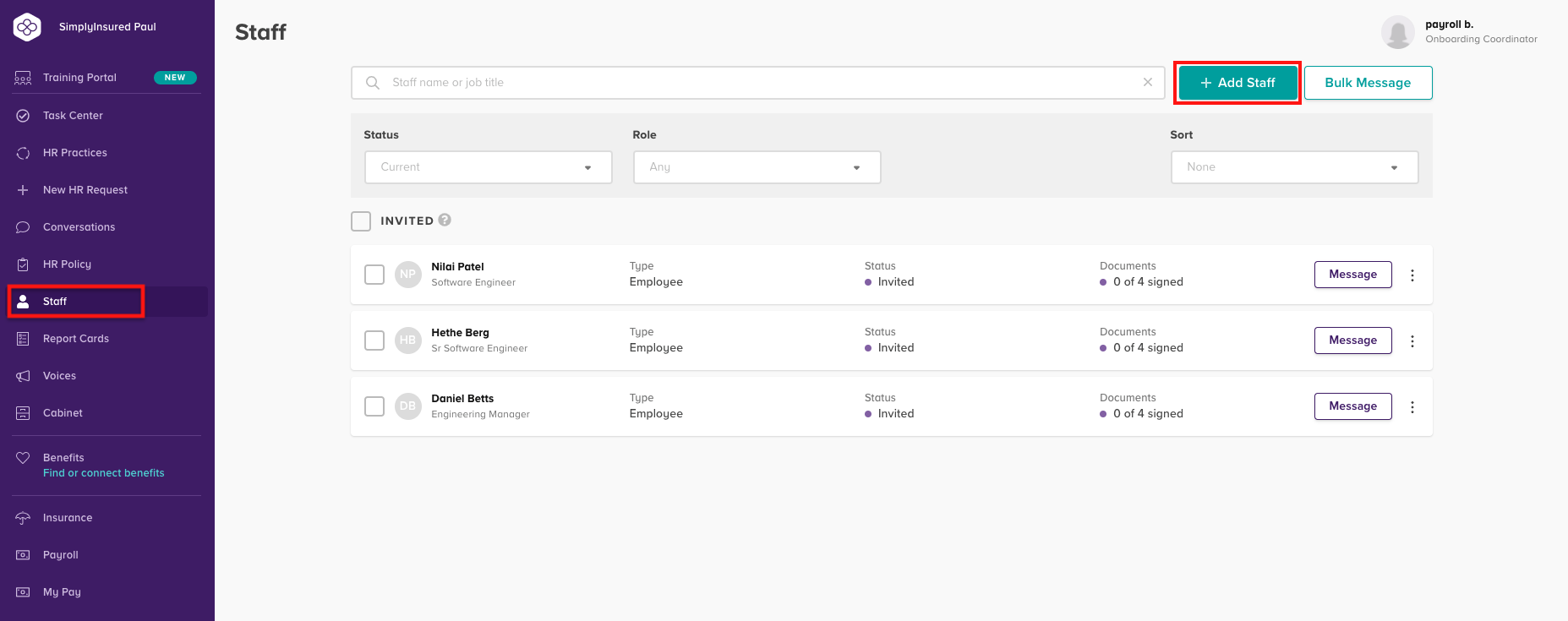This screenshot has width=1568, height=621.
Task: Click the SimplyInsured logo icon
Action: (x=27, y=27)
